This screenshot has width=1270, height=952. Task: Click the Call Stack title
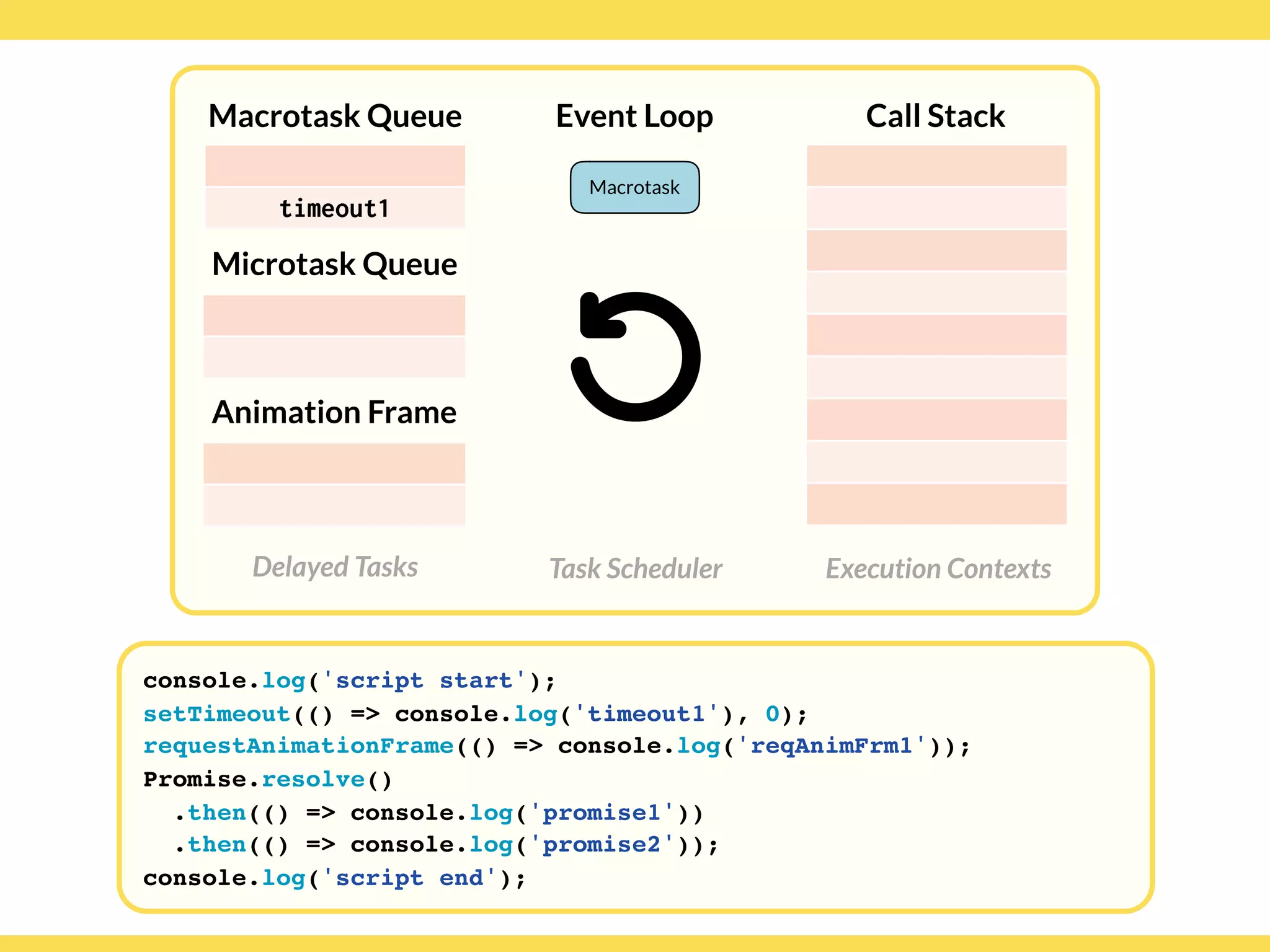[935, 116]
